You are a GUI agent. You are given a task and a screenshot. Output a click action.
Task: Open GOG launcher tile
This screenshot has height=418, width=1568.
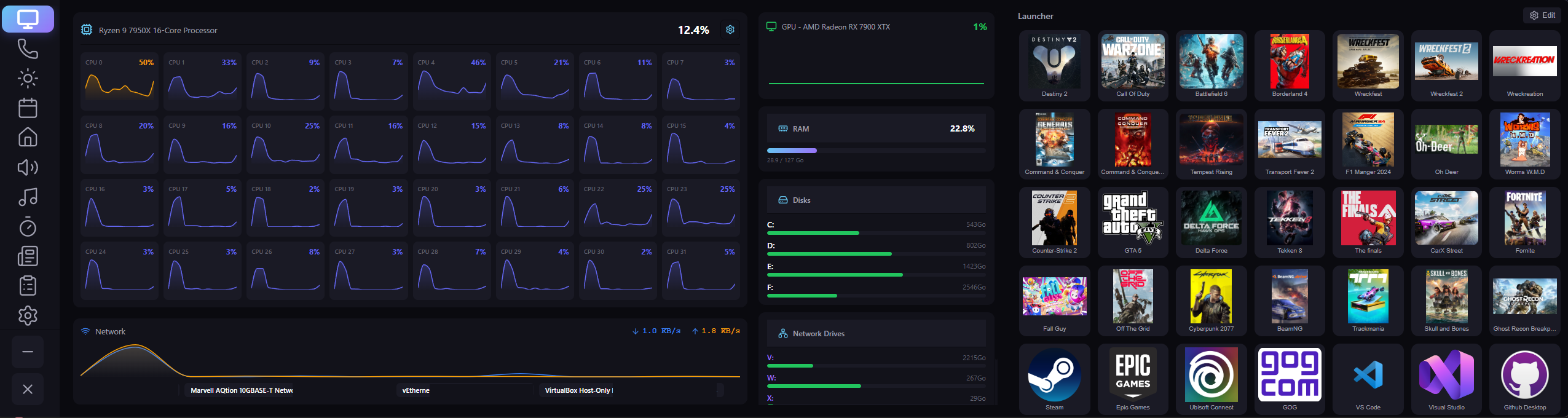coord(1290,379)
